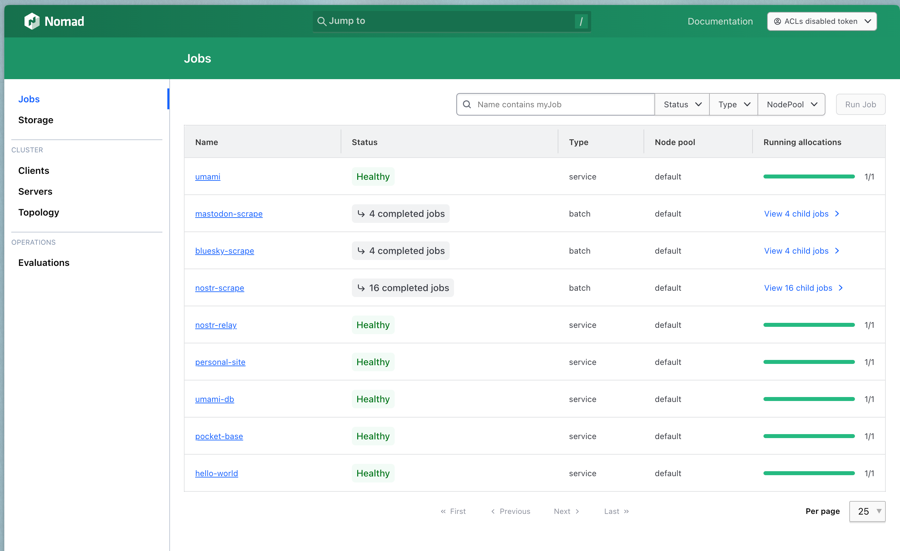
Task: Open the bluesky-scrape job
Action: click(224, 251)
